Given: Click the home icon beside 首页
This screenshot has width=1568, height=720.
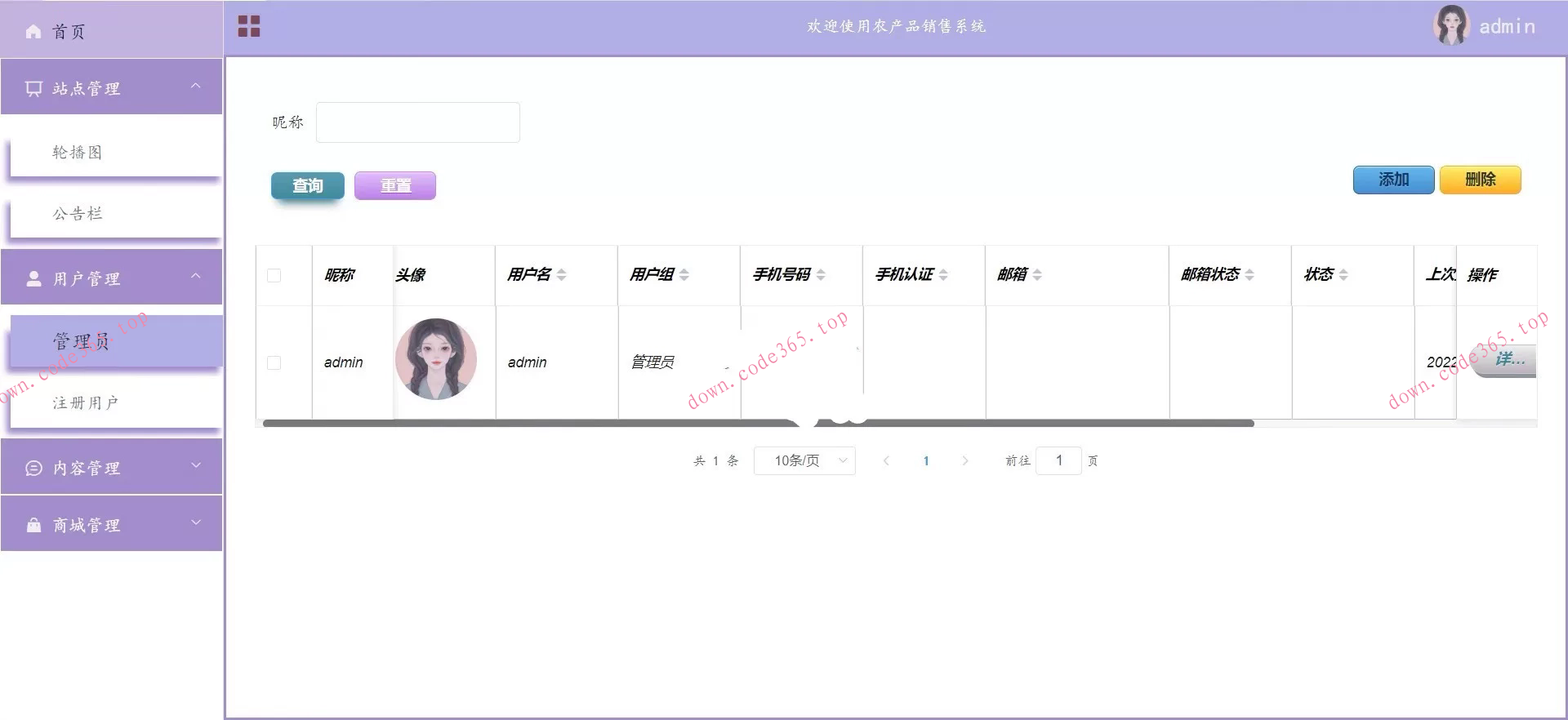Looking at the screenshot, I should [33, 32].
